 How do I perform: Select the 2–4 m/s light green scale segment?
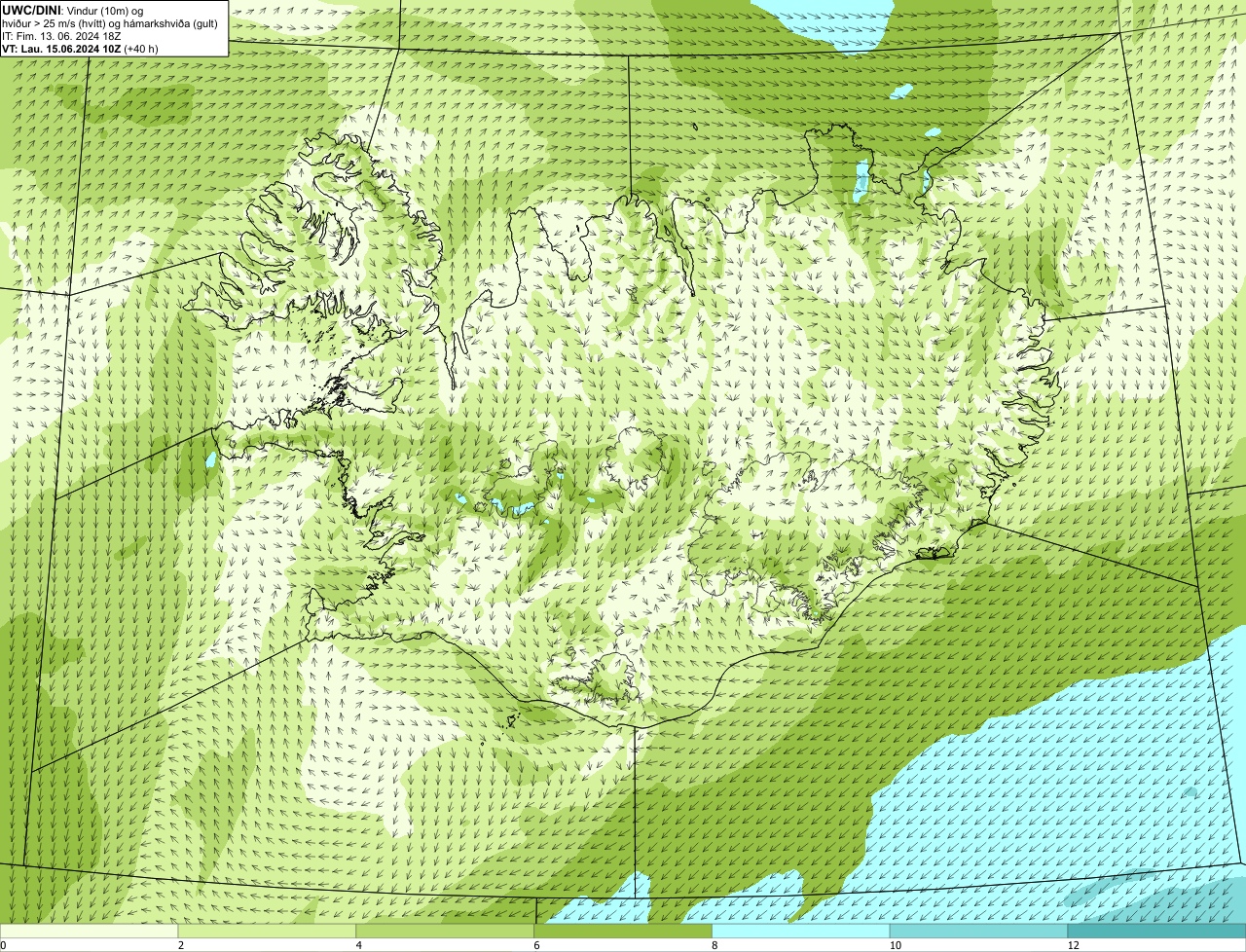(x=268, y=932)
